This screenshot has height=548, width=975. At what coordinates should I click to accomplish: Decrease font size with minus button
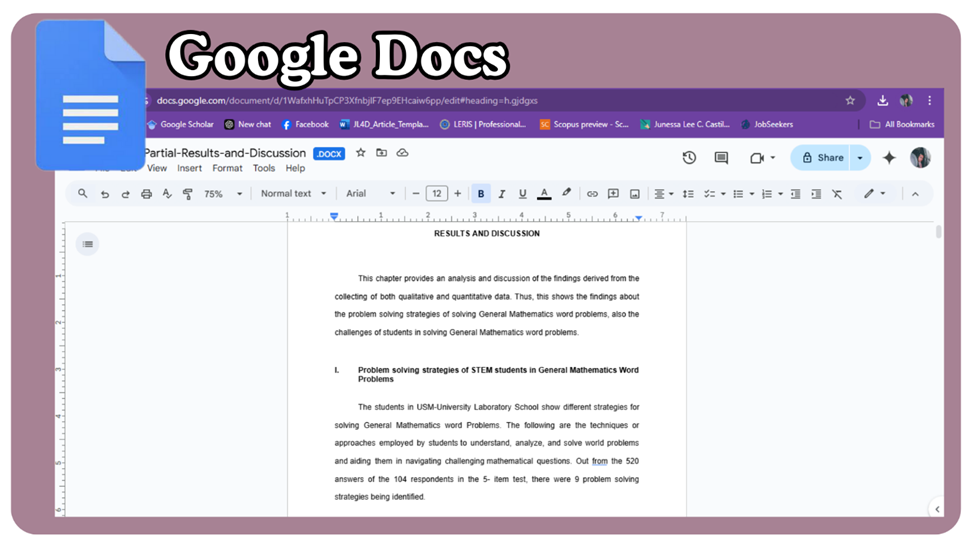416,193
